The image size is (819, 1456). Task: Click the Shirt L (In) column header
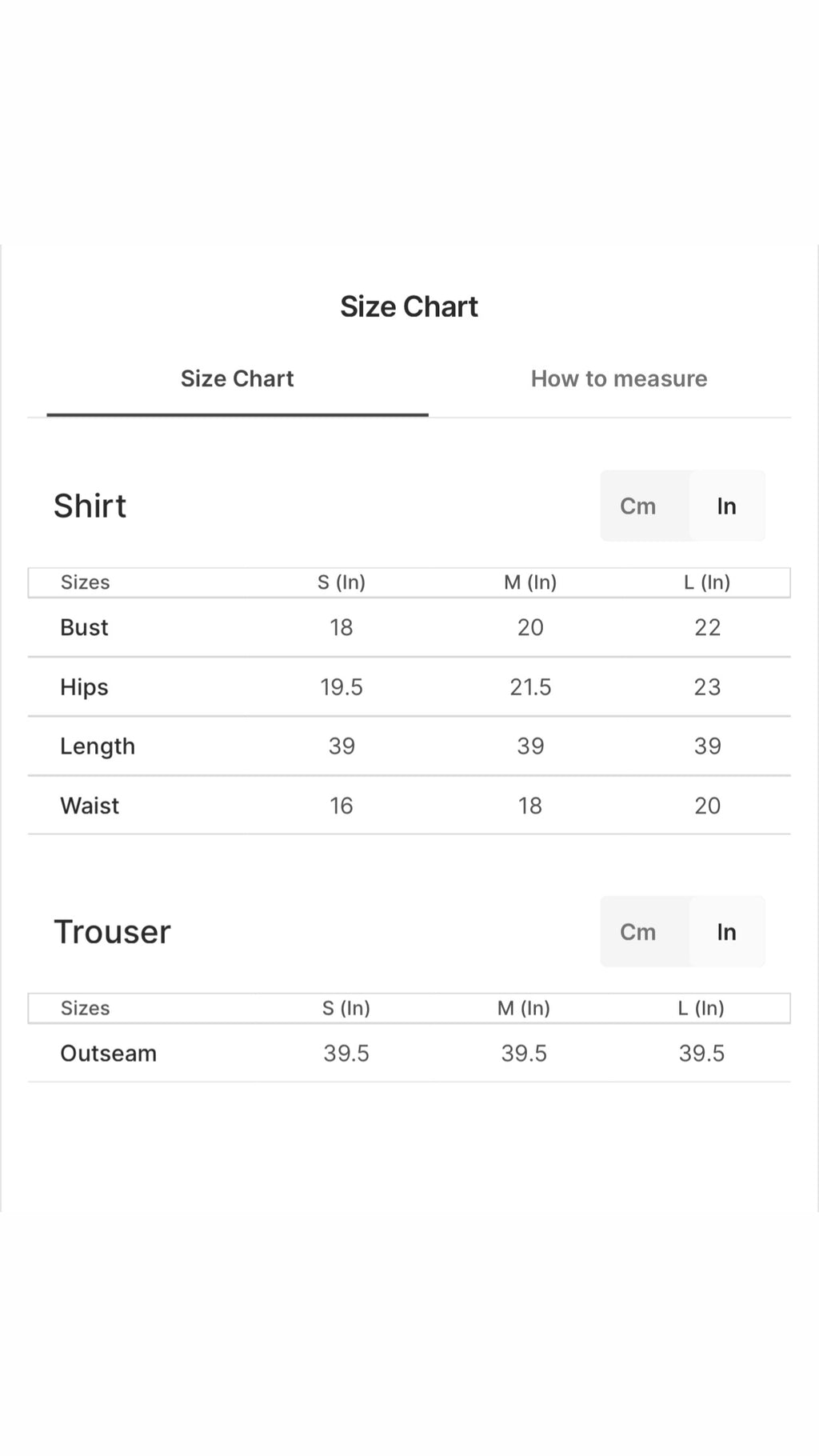(707, 582)
